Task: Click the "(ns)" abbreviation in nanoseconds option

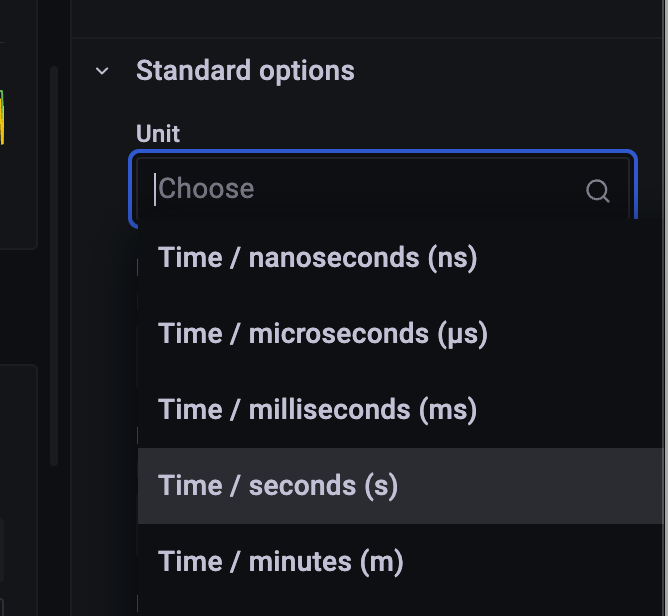Action: coord(452,258)
